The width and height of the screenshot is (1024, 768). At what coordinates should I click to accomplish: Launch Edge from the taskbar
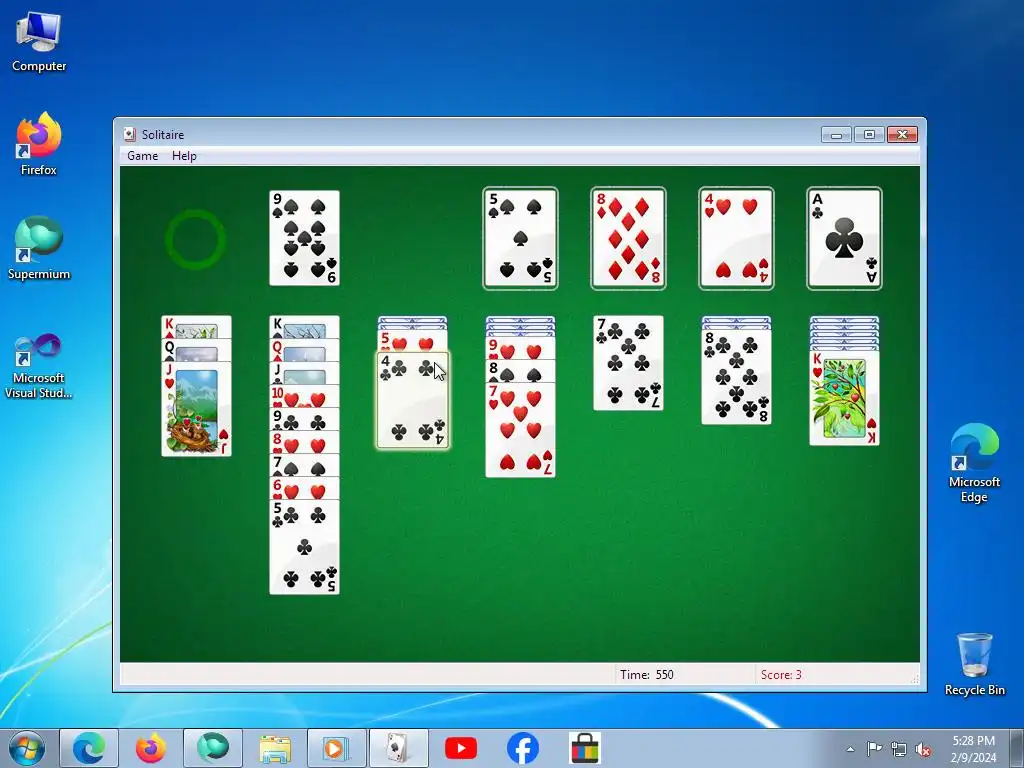coord(89,748)
